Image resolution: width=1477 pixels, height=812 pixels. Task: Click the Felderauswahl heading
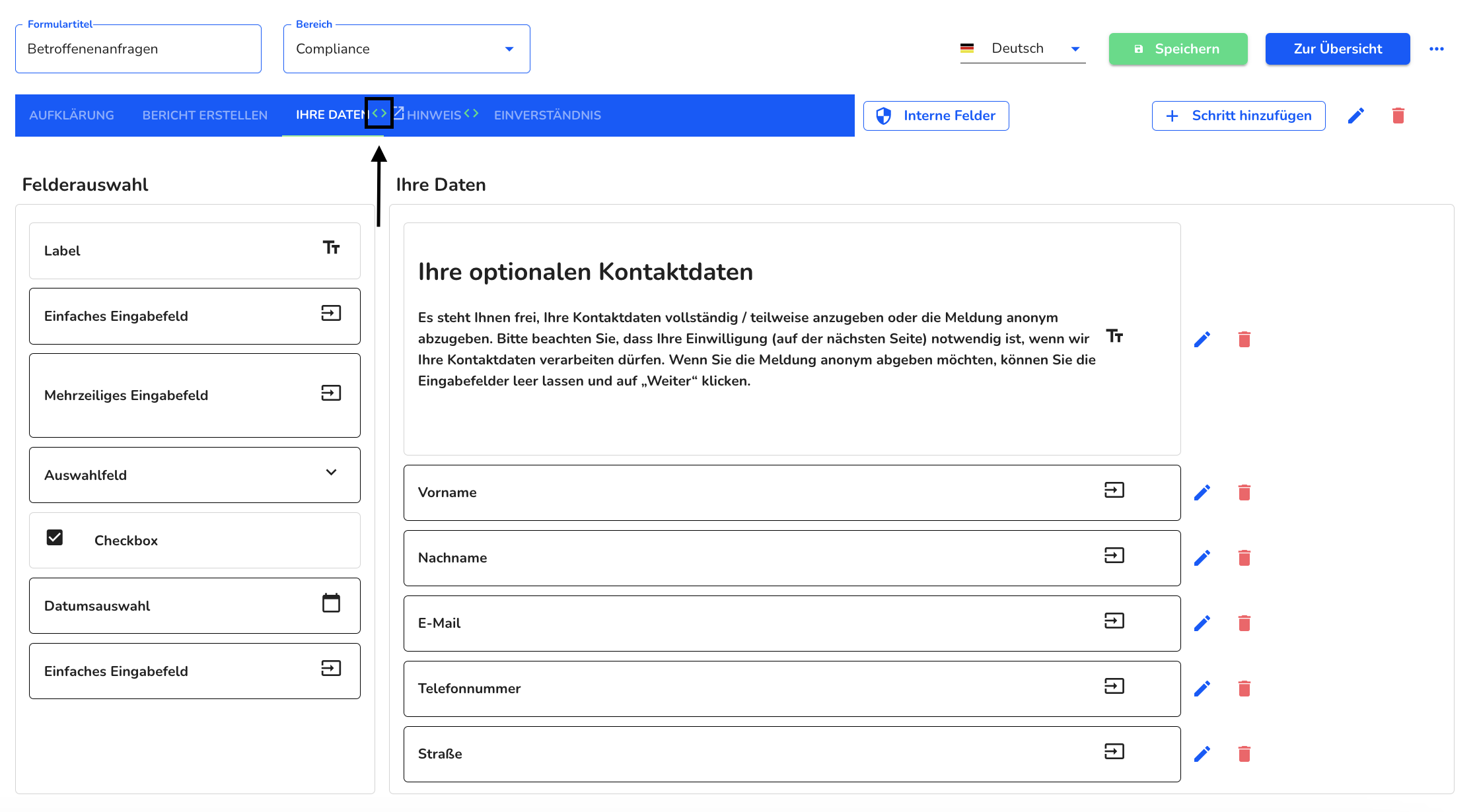[85, 185]
